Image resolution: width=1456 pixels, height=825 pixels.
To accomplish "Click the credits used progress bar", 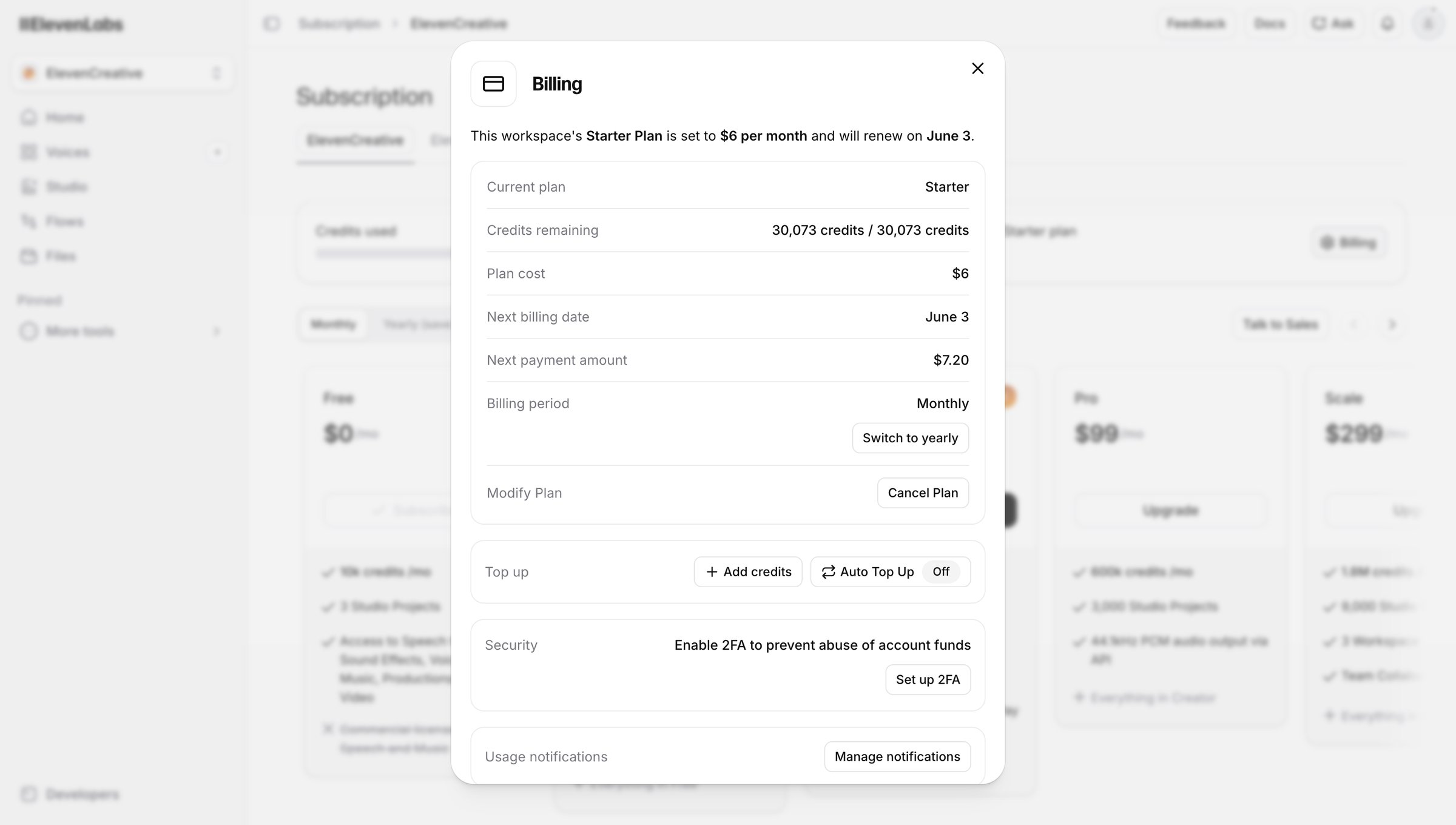I will click(383, 254).
